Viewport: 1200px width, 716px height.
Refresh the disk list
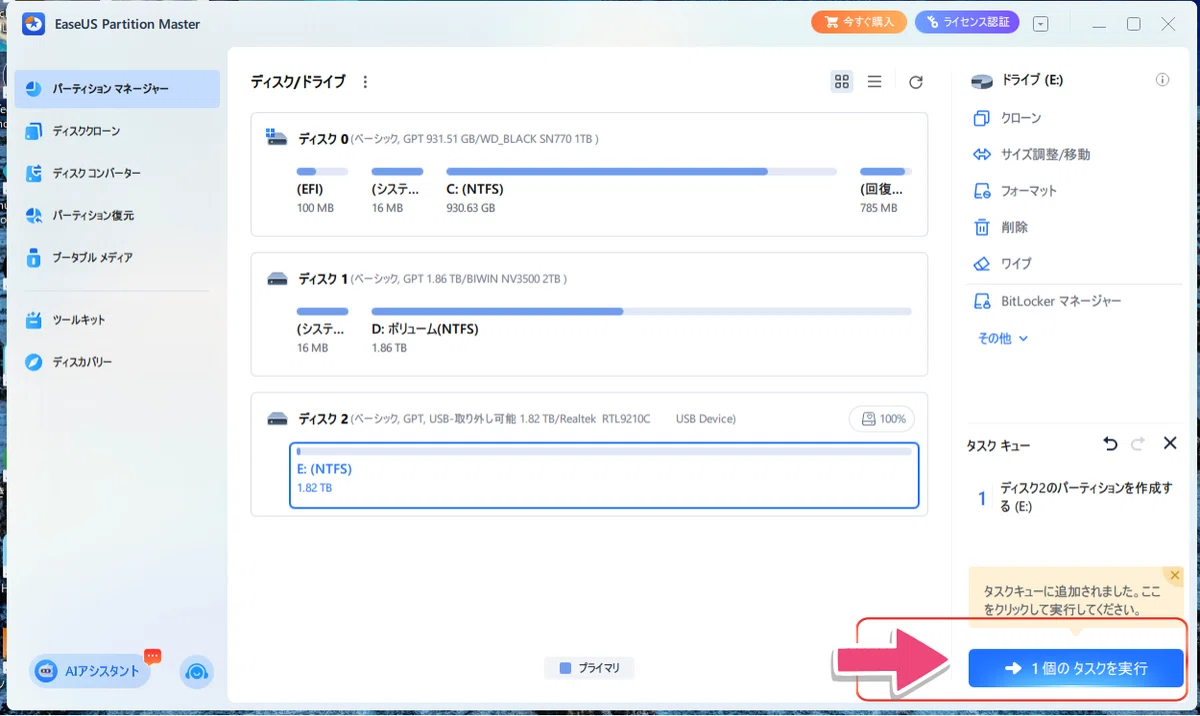pos(916,82)
